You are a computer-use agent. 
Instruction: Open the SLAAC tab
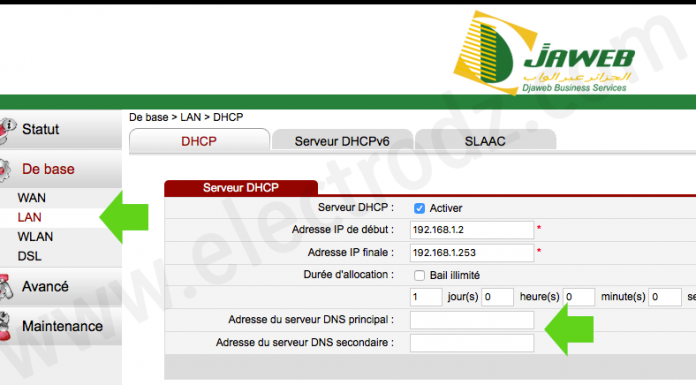pyautogui.click(x=485, y=141)
